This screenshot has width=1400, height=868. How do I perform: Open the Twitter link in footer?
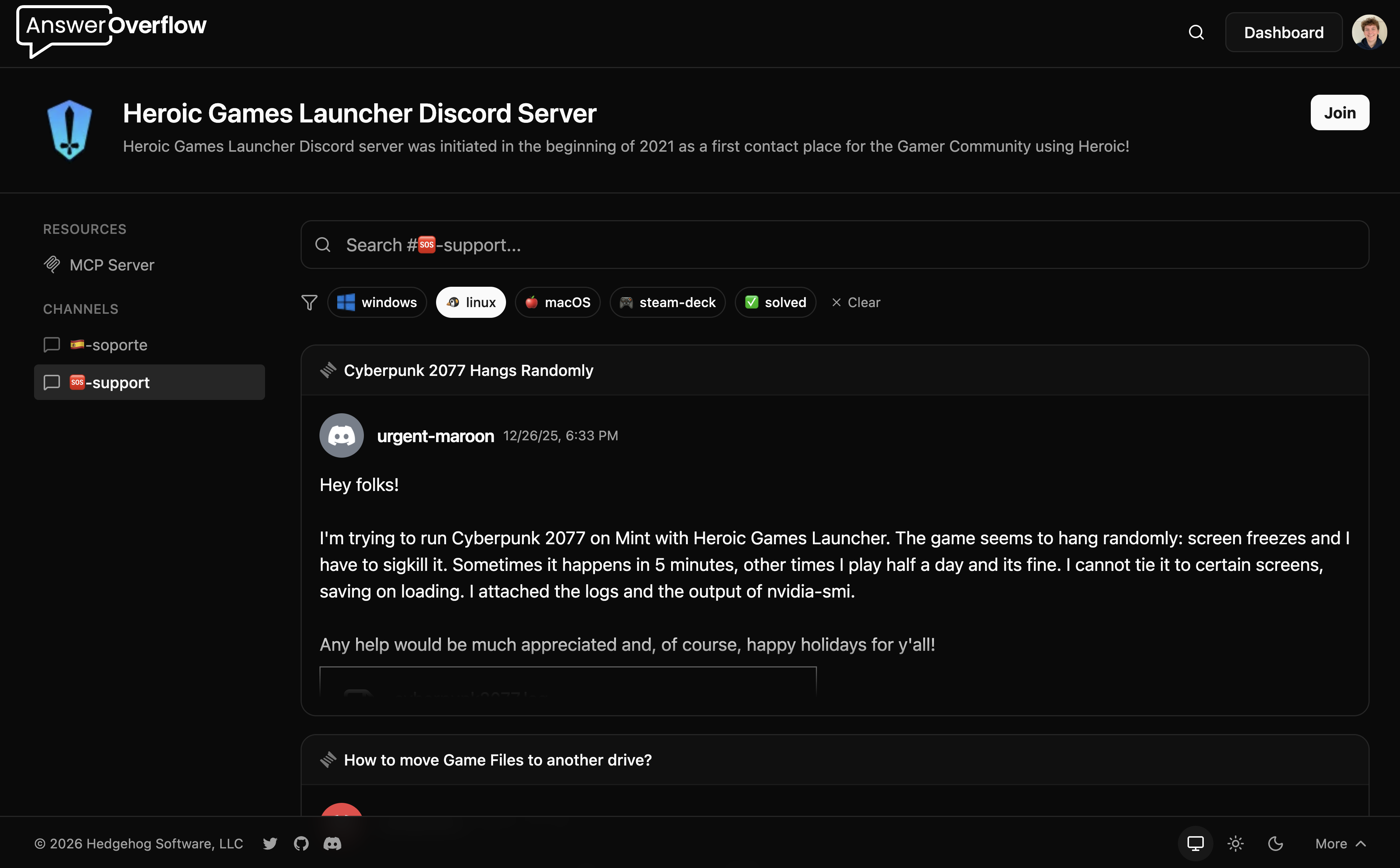click(270, 843)
